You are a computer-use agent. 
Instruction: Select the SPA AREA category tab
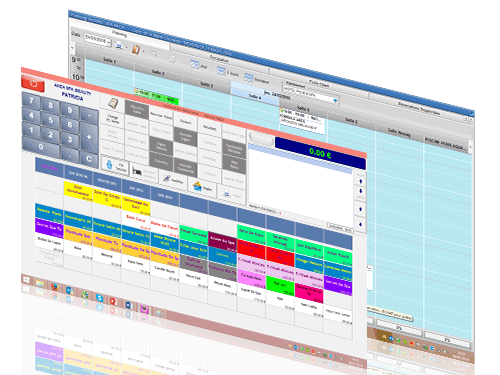[x=49, y=168]
